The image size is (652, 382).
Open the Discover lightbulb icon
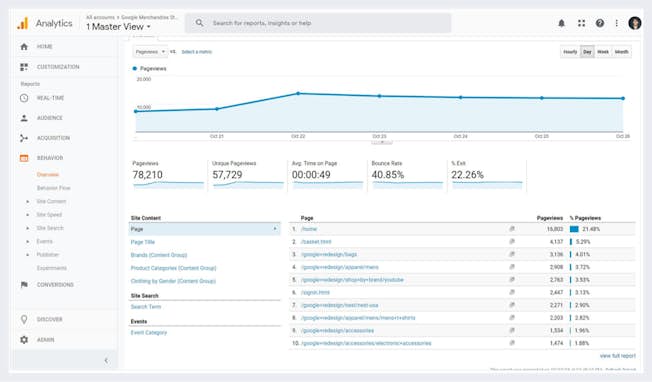(x=24, y=319)
